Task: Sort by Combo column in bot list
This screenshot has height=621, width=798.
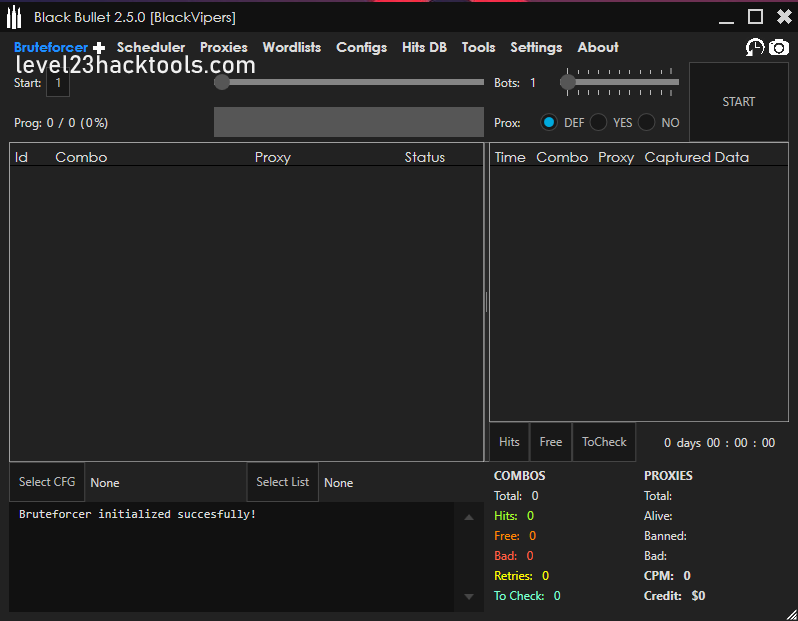Action: [81, 157]
